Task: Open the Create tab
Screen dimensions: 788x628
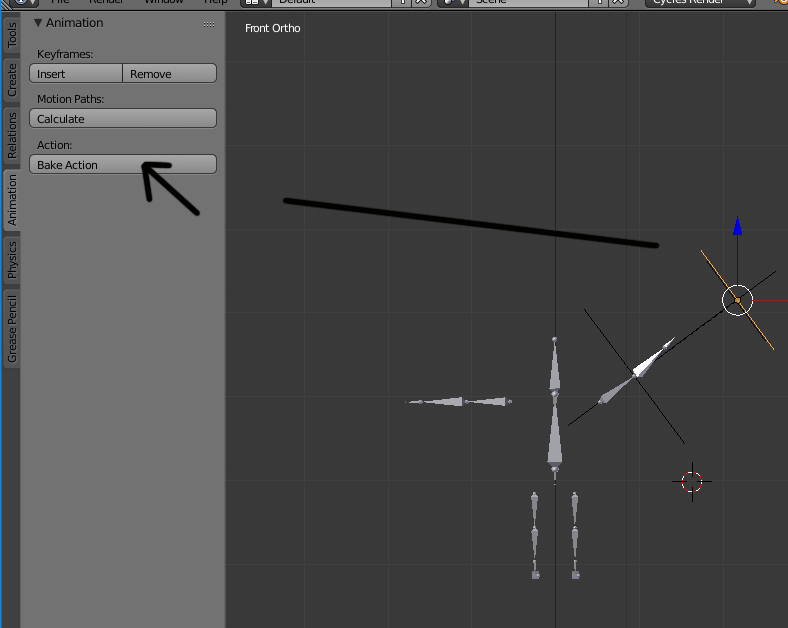Action: pyautogui.click(x=12, y=79)
